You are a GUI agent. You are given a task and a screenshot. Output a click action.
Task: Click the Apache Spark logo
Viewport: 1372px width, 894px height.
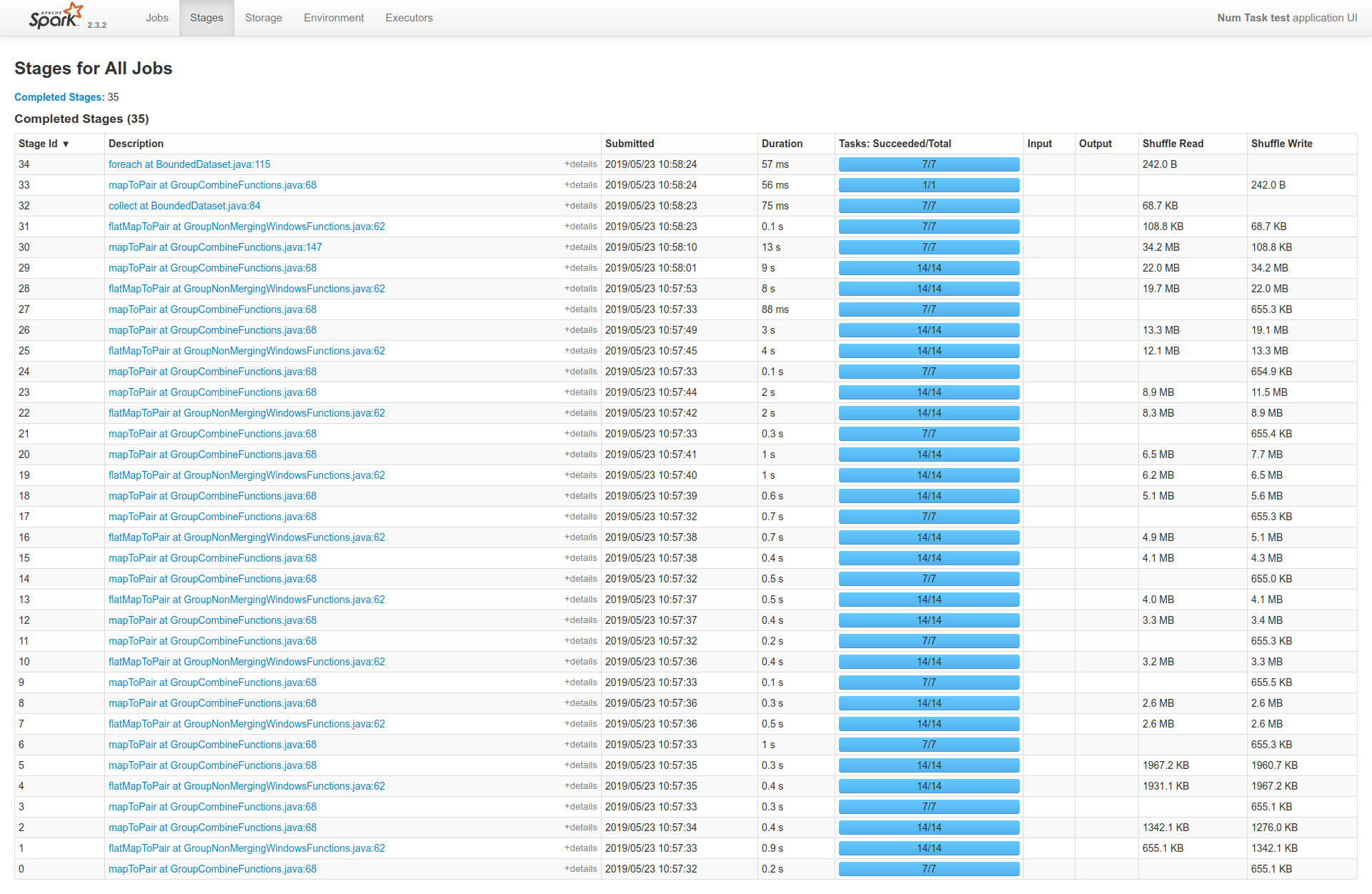(x=56, y=16)
